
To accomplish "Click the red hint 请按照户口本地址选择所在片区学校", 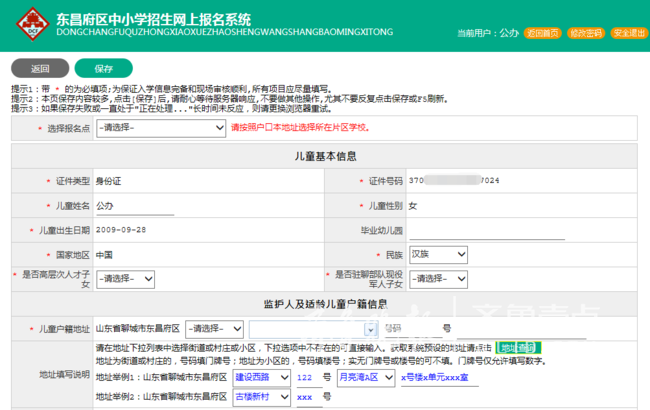I will (x=300, y=128).
